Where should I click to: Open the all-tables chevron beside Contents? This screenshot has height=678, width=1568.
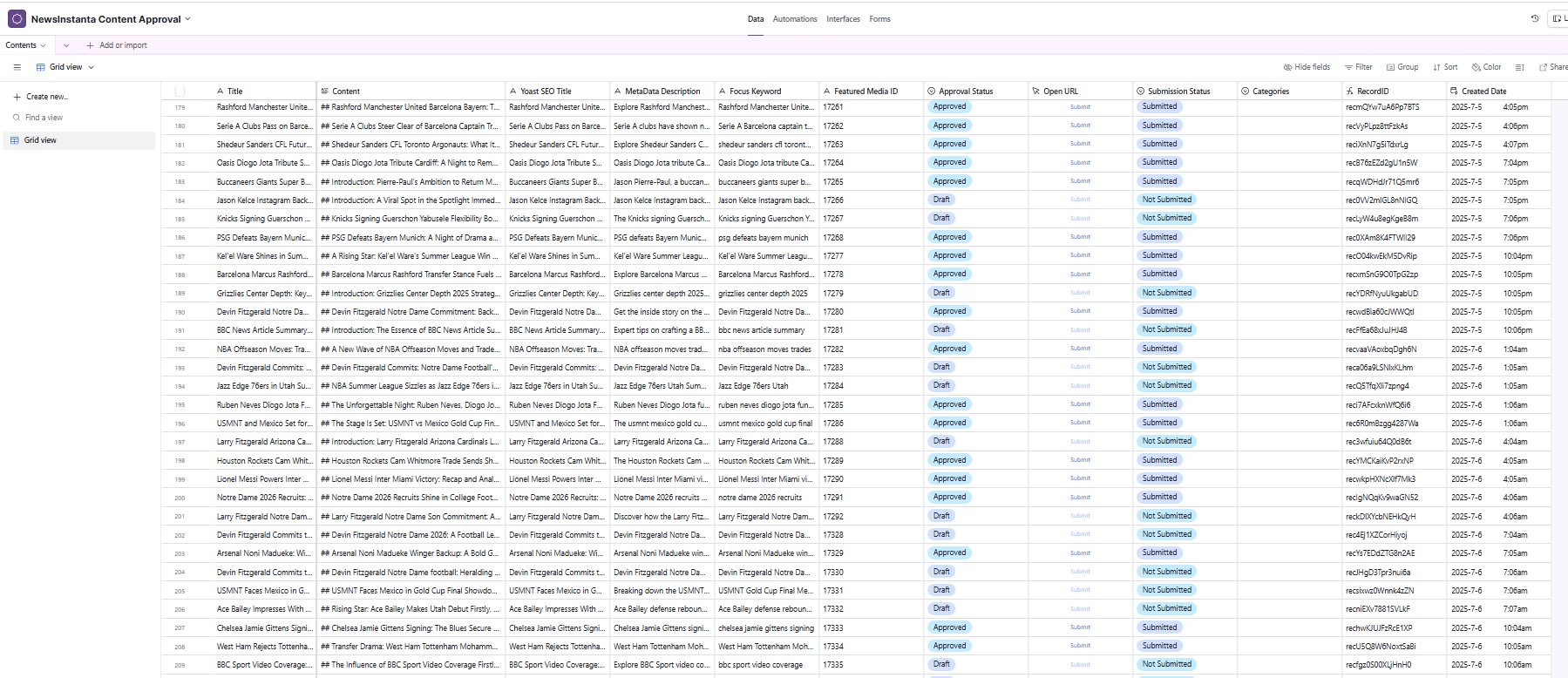[x=66, y=45]
